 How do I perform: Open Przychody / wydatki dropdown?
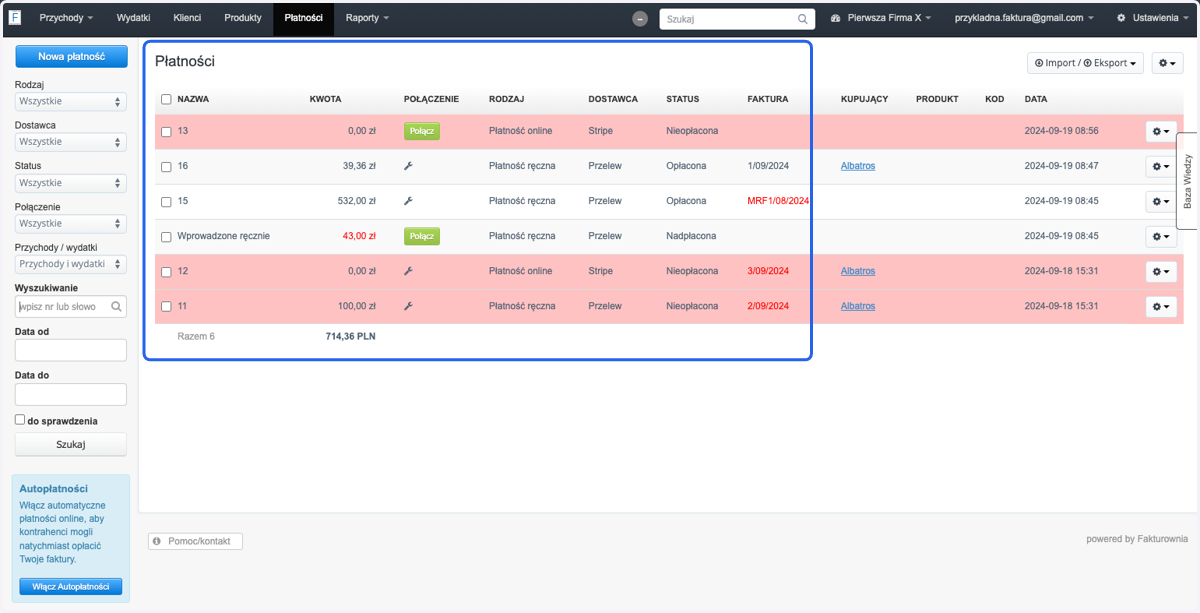(x=71, y=264)
